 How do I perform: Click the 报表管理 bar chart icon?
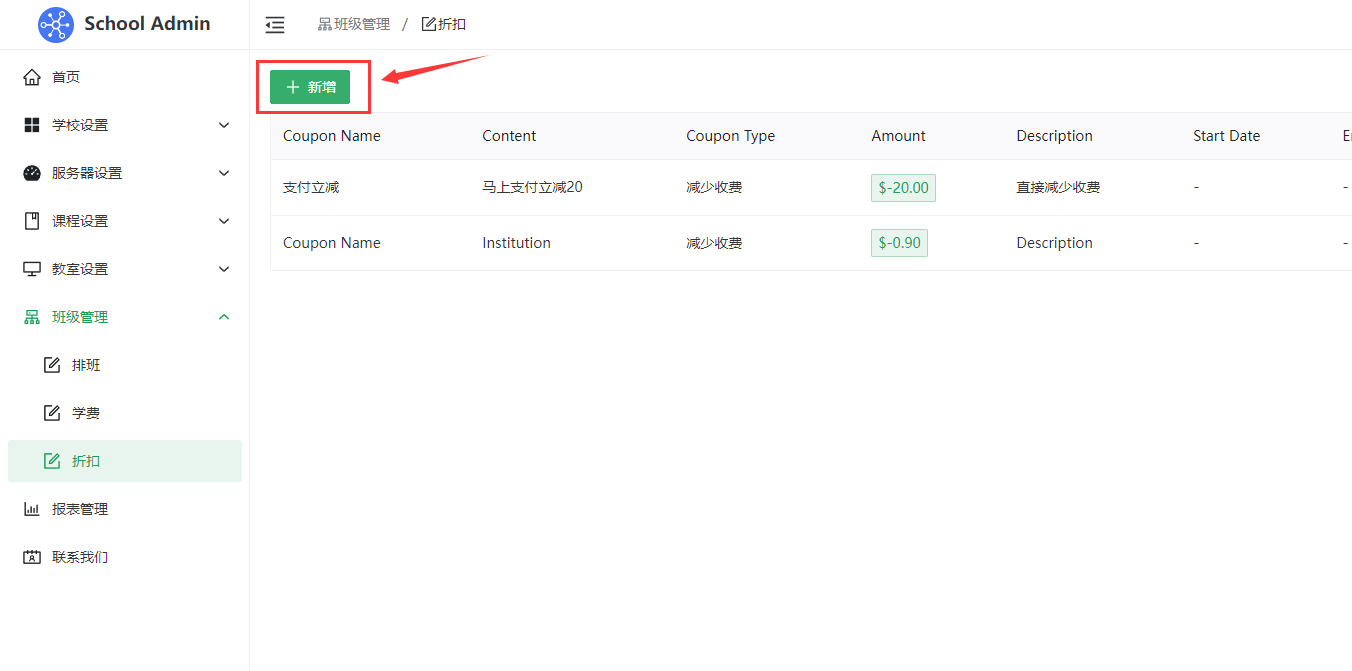[x=32, y=509]
